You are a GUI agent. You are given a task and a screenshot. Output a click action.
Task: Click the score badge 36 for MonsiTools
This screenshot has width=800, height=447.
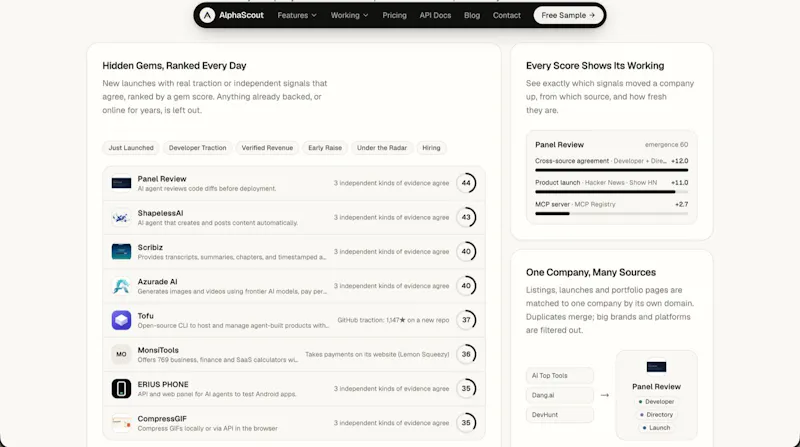466,354
